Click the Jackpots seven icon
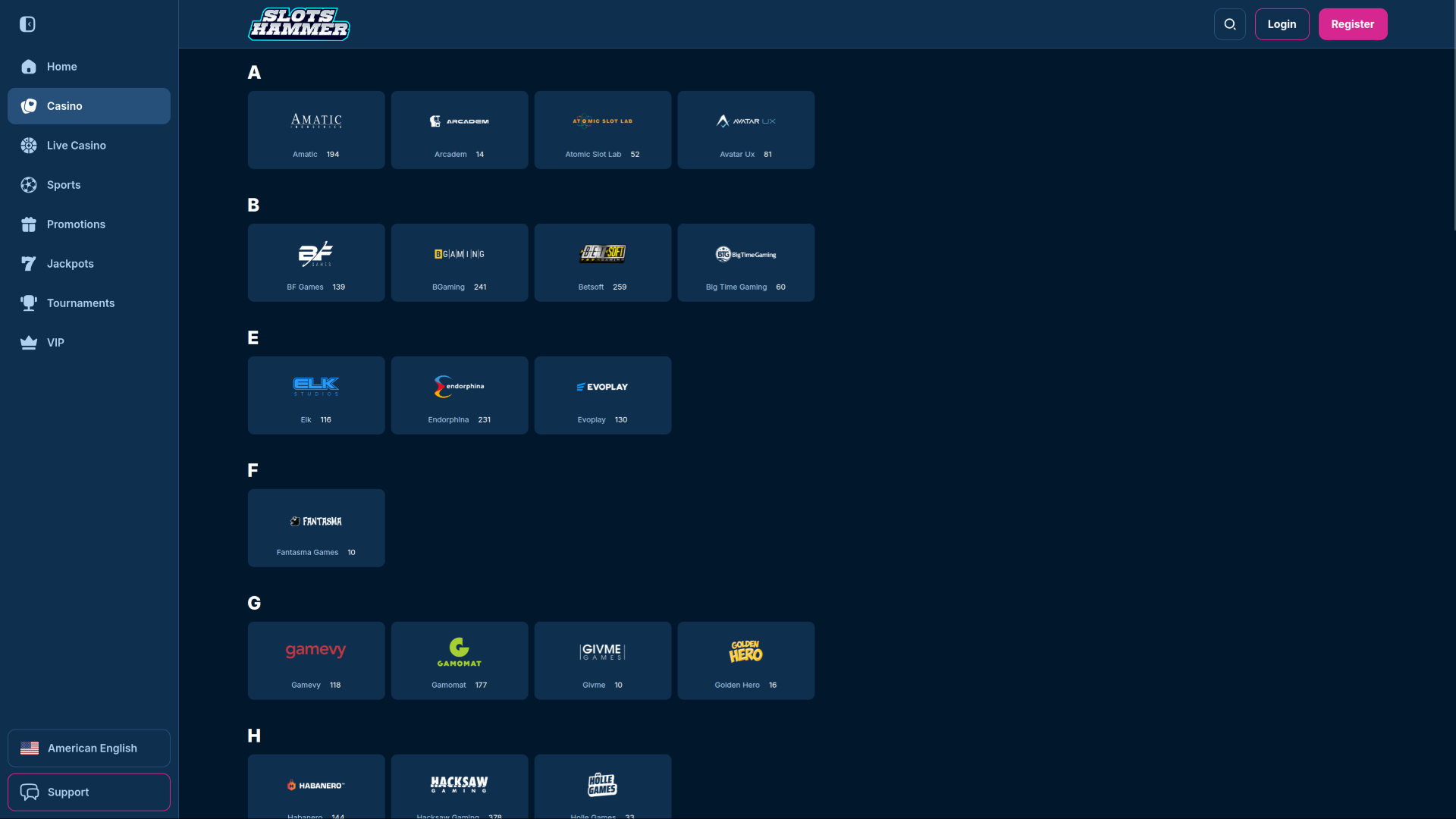This screenshot has height=819, width=1456. pyautogui.click(x=29, y=264)
